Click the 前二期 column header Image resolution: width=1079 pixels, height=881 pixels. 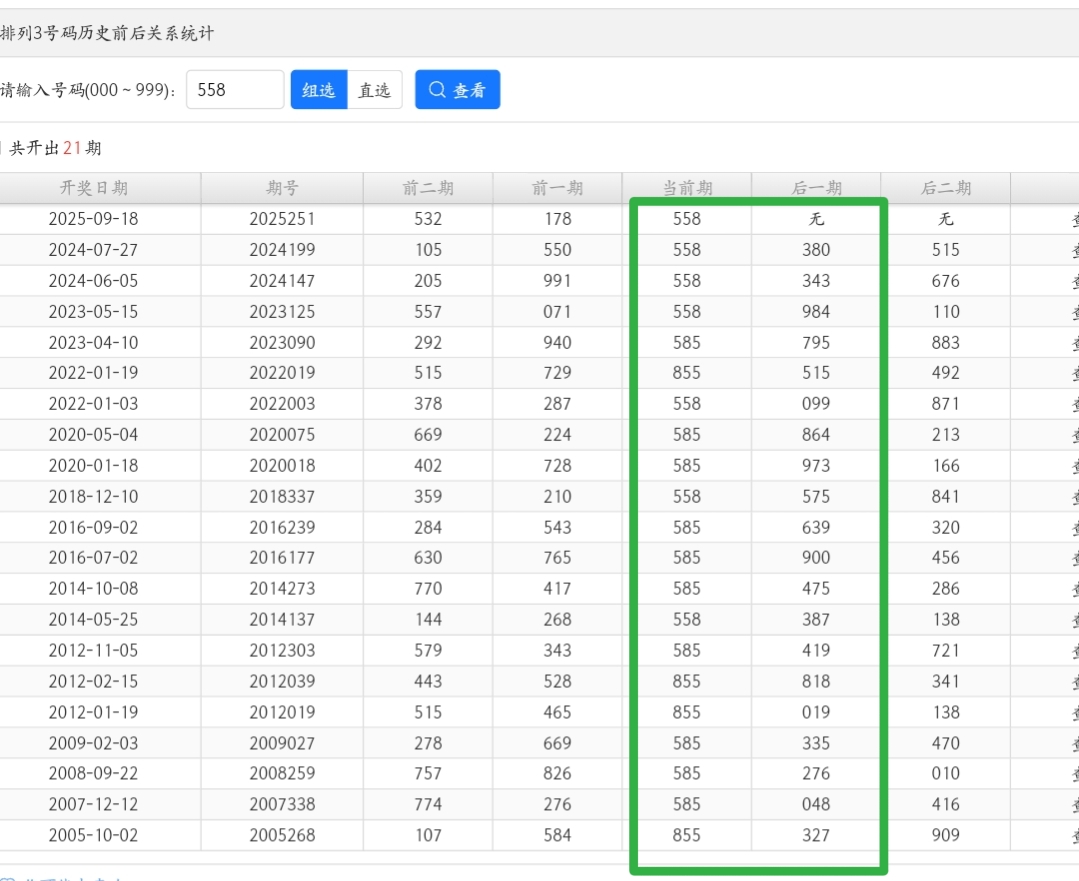click(x=428, y=188)
